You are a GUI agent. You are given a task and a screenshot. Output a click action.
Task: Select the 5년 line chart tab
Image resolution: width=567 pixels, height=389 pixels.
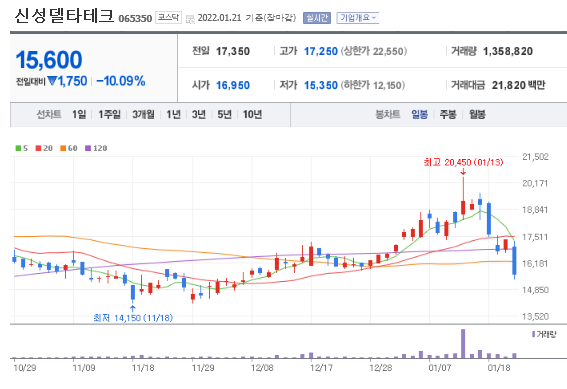pyautogui.click(x=224, y=115)
